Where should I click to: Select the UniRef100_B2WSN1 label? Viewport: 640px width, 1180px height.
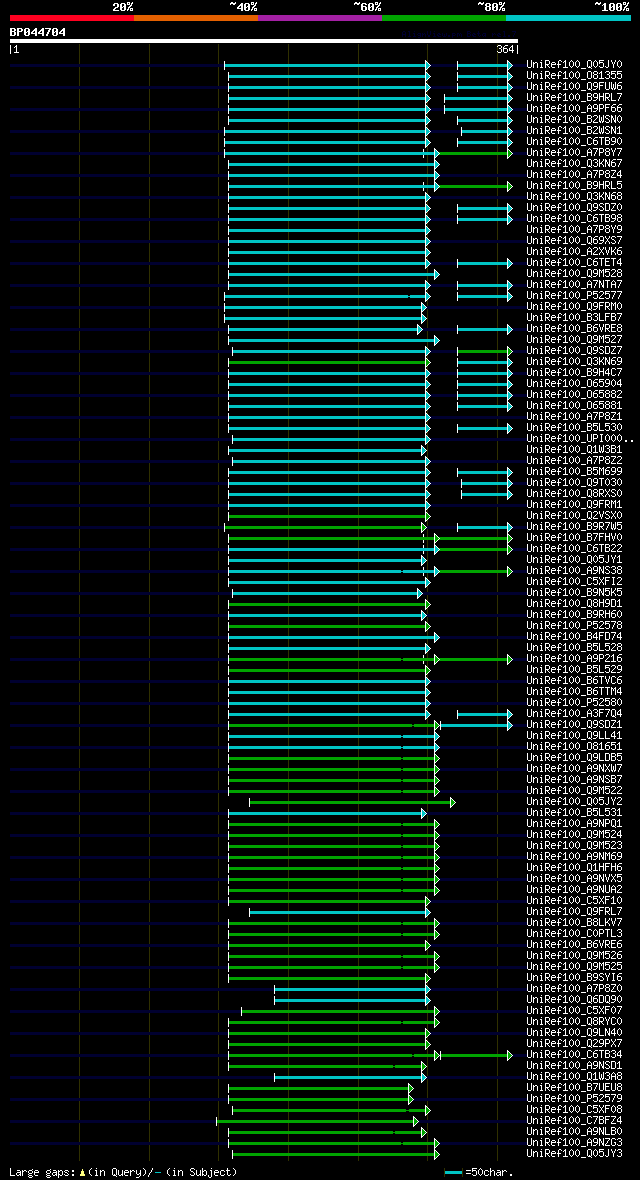tap(574, 131)
